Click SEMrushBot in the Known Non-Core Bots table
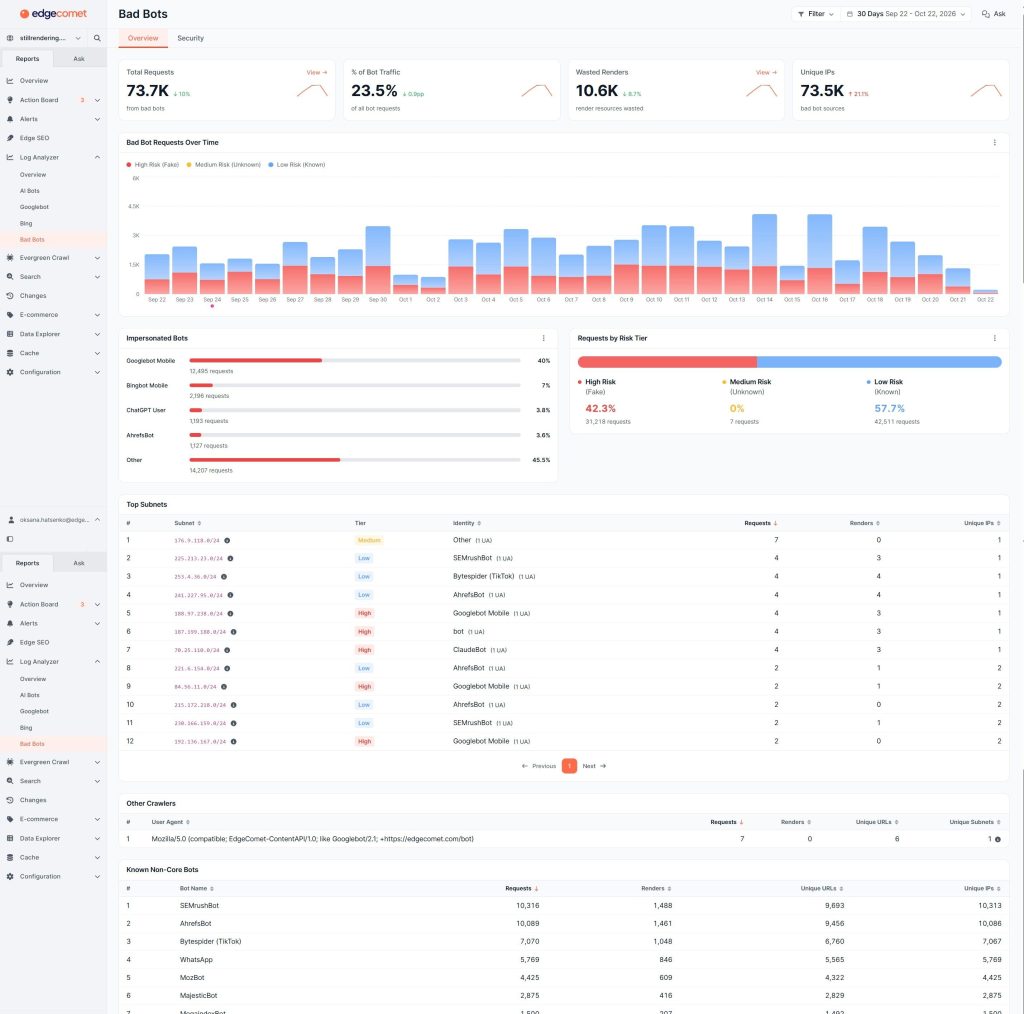Viewport: 1024px width, 1014px height. [199, 906]
